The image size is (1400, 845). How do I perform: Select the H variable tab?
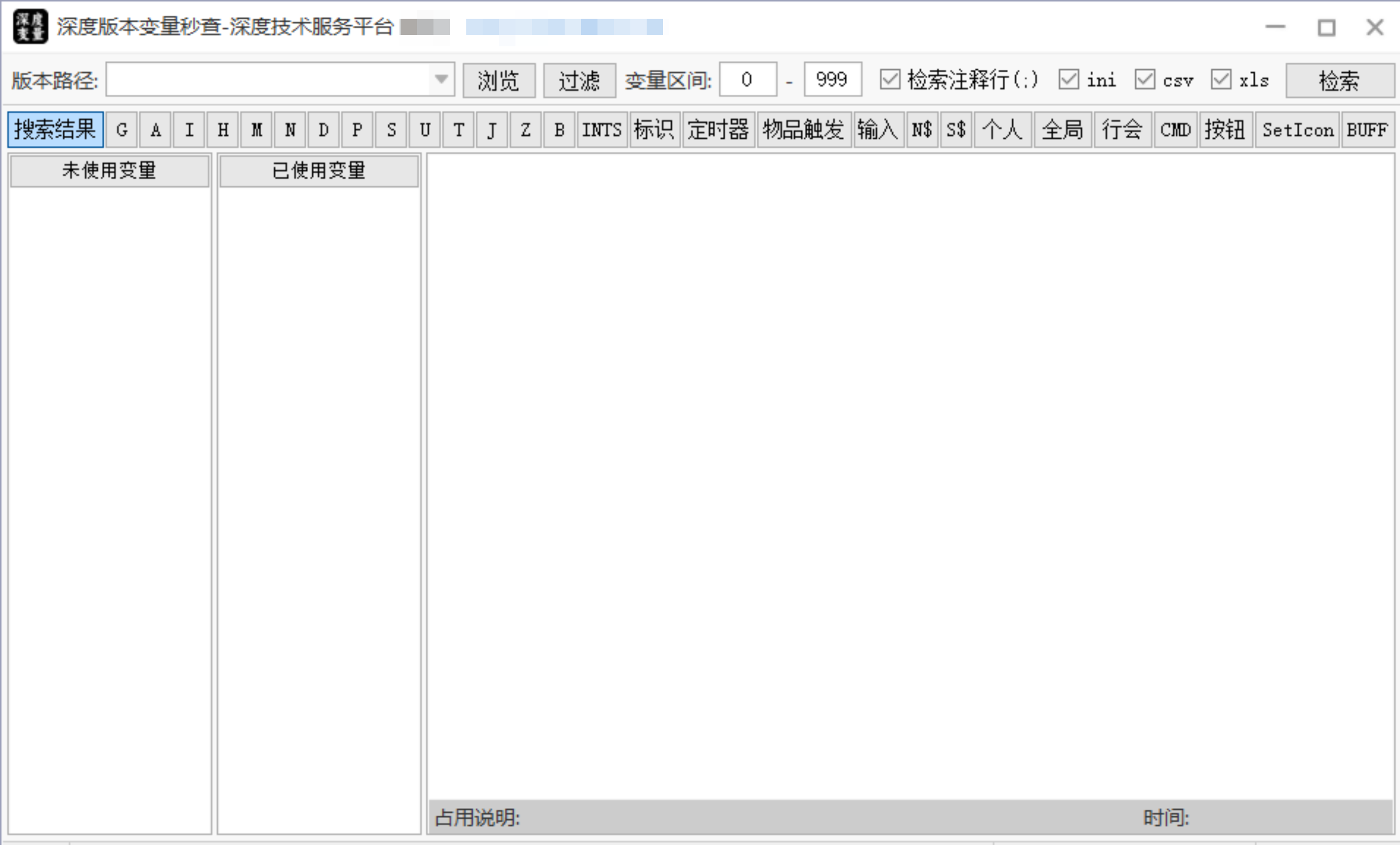point(223,130)
